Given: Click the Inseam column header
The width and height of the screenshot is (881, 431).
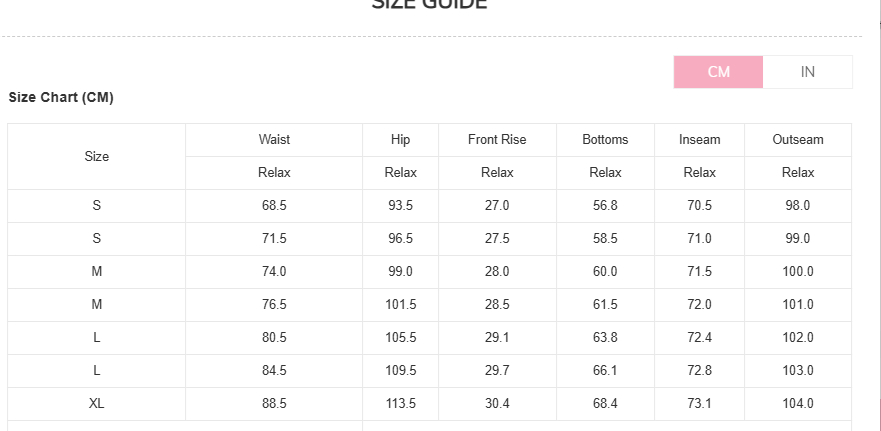Looking at the screenshot, I should (x=699, y=140).
